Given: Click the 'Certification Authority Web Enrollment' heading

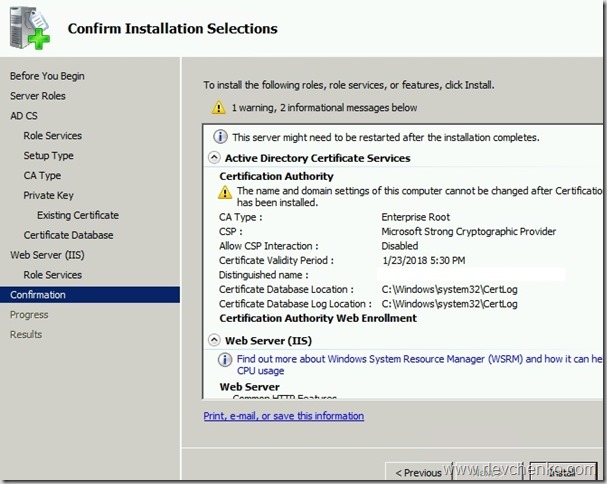Looking at the screenshot, I should point(318,318).
